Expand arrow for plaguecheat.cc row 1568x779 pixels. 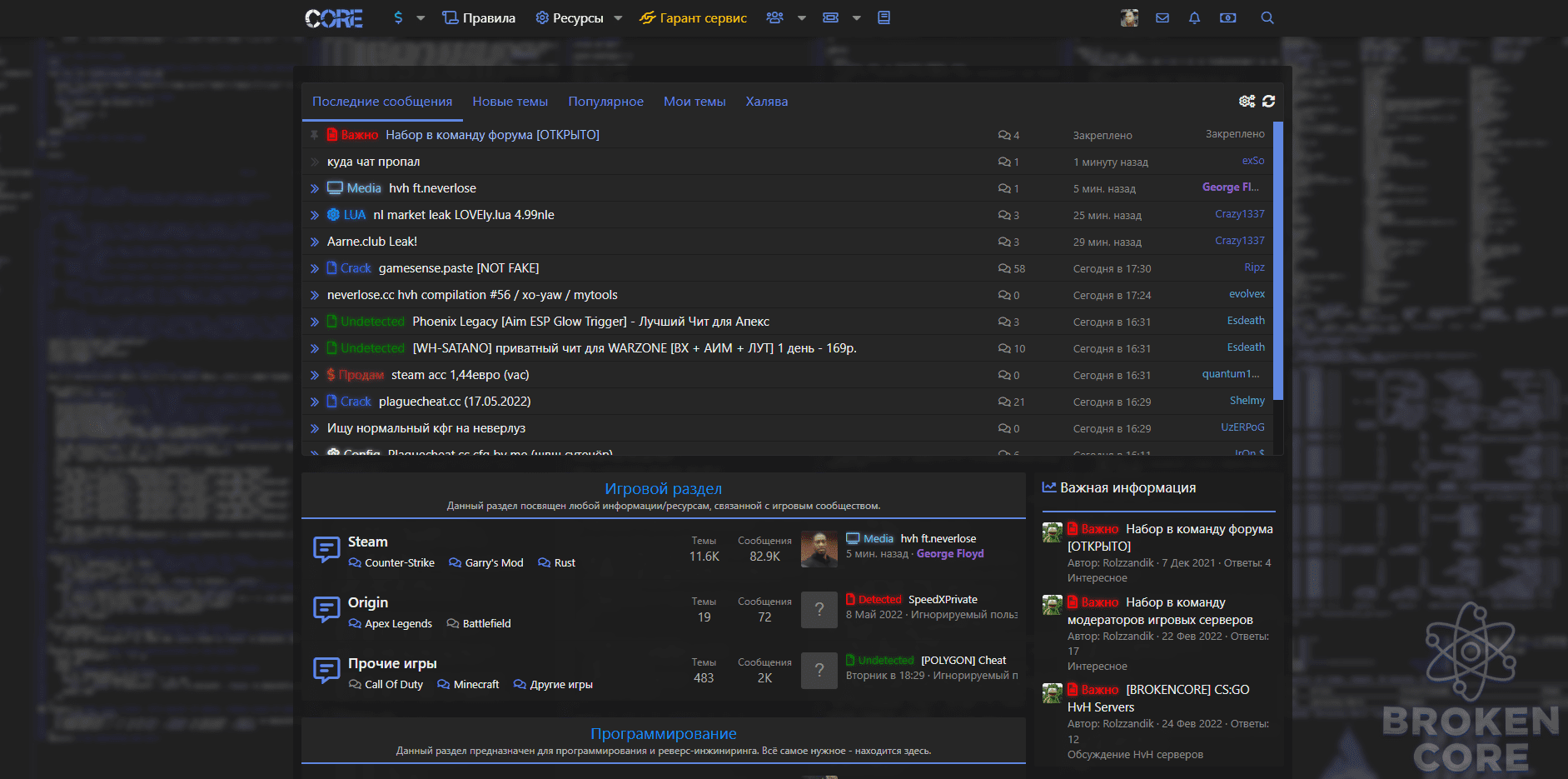315,402
